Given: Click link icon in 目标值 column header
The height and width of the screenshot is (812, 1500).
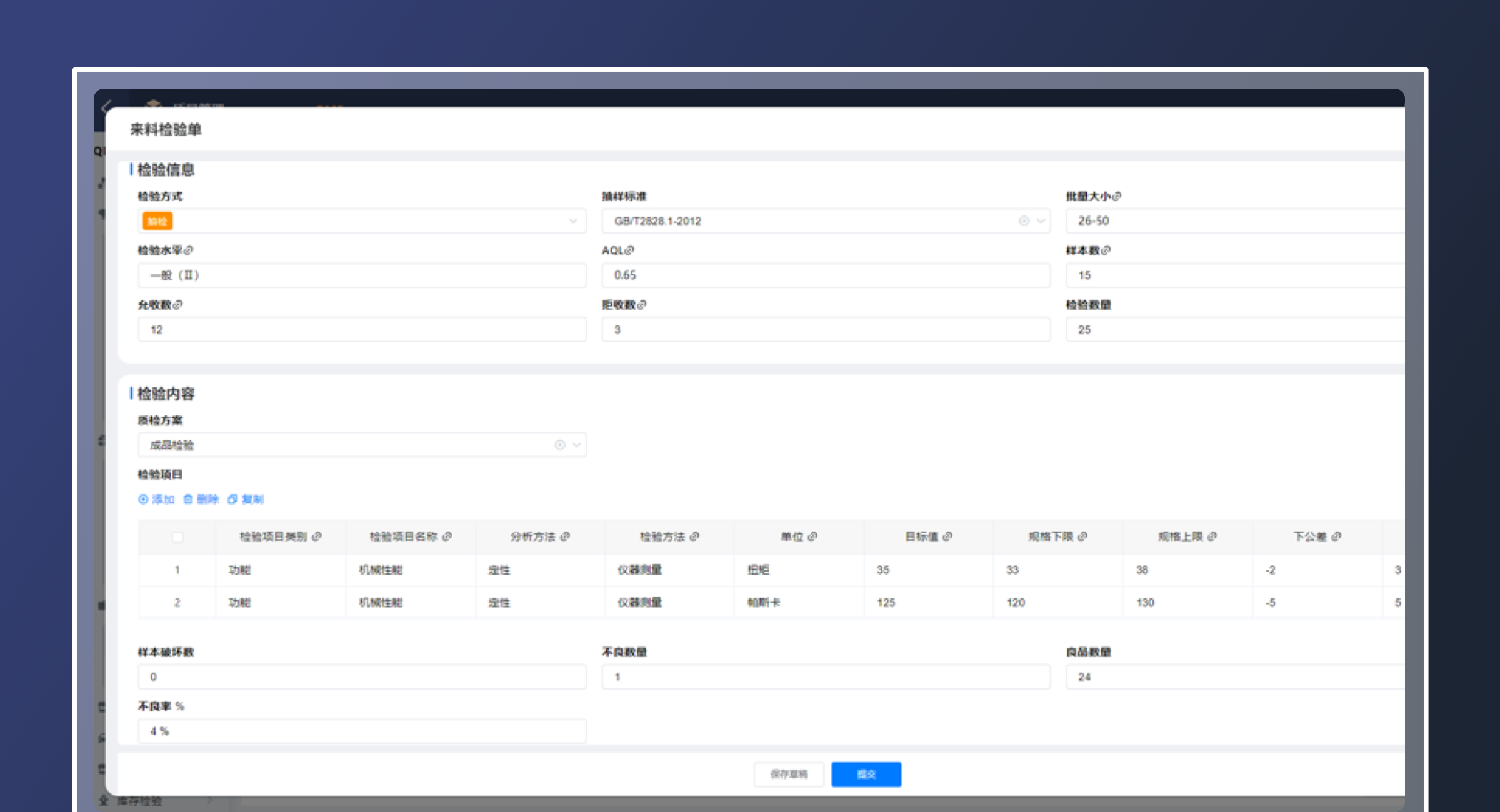Looking at the screenshot, I should click(x=947, y=537).
